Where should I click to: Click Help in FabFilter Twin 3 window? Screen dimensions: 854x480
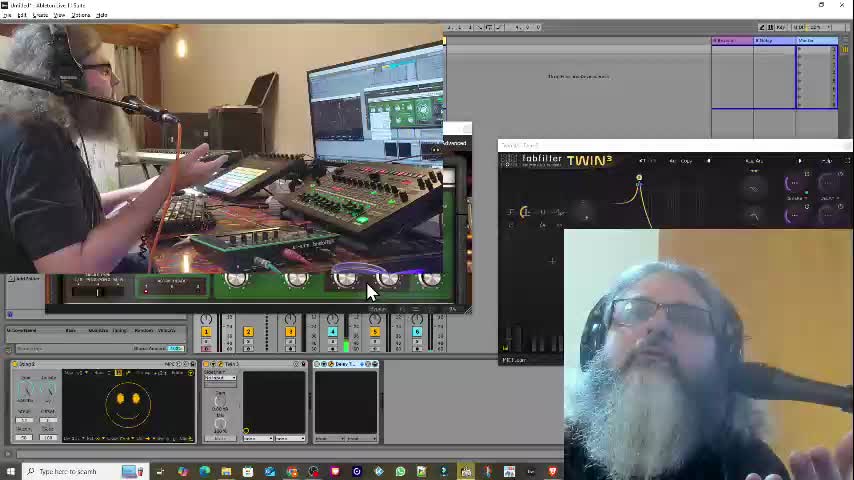[826, 161]
